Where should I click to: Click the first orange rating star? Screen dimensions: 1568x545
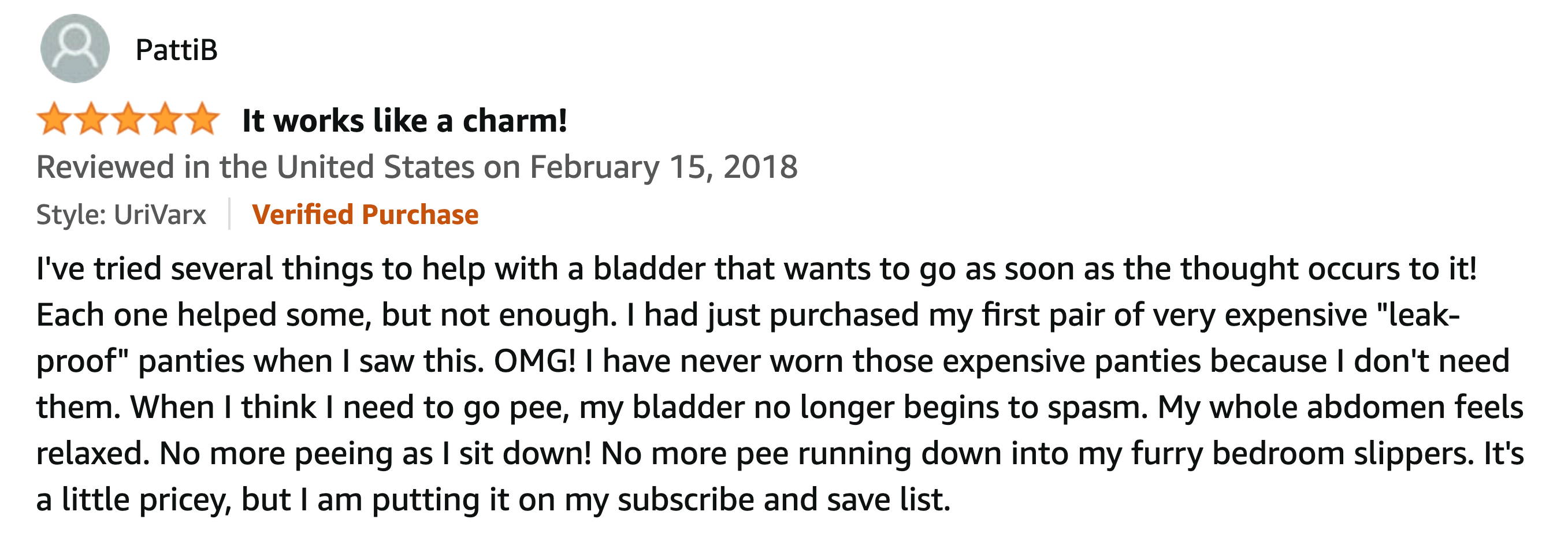[55, 118]
